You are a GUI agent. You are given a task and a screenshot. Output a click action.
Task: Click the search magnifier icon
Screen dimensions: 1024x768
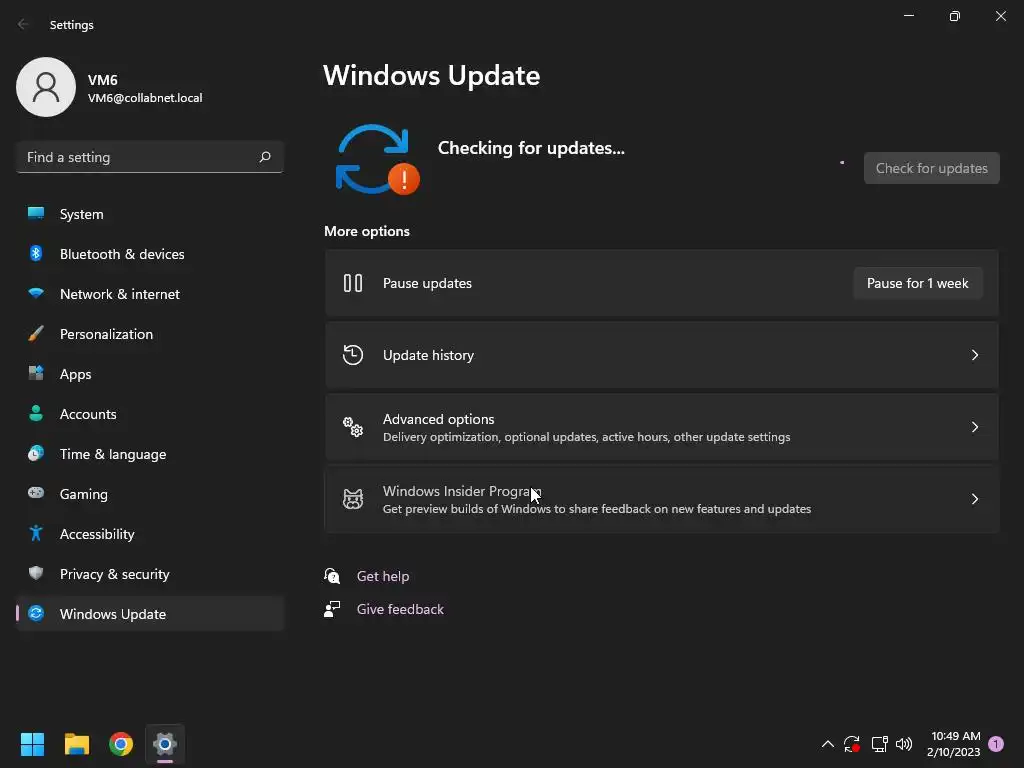264,157
